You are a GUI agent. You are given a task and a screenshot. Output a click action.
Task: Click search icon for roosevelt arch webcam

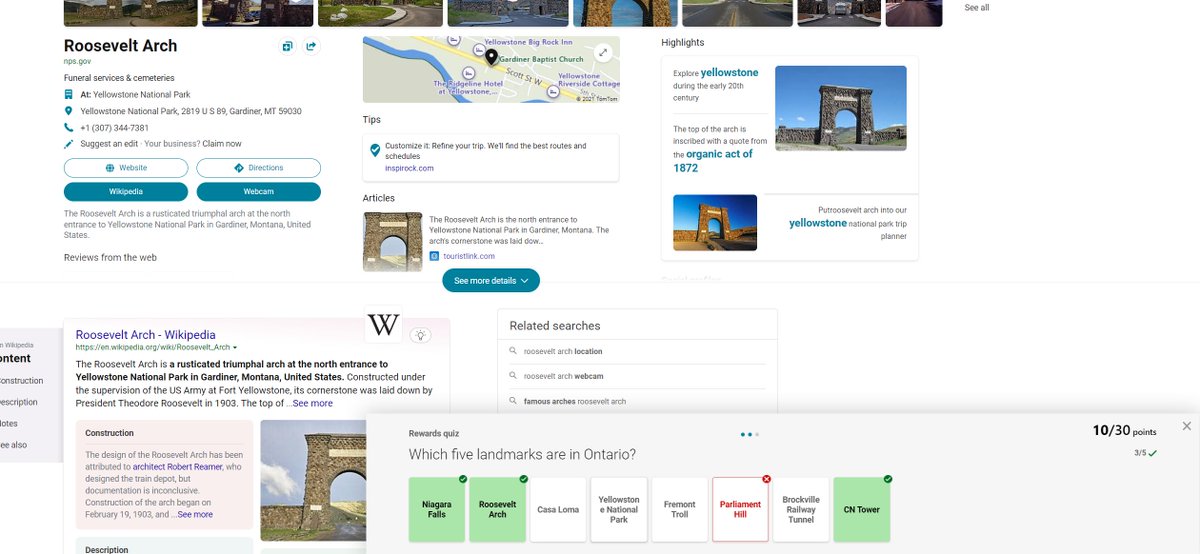click(x=513, y=376)
